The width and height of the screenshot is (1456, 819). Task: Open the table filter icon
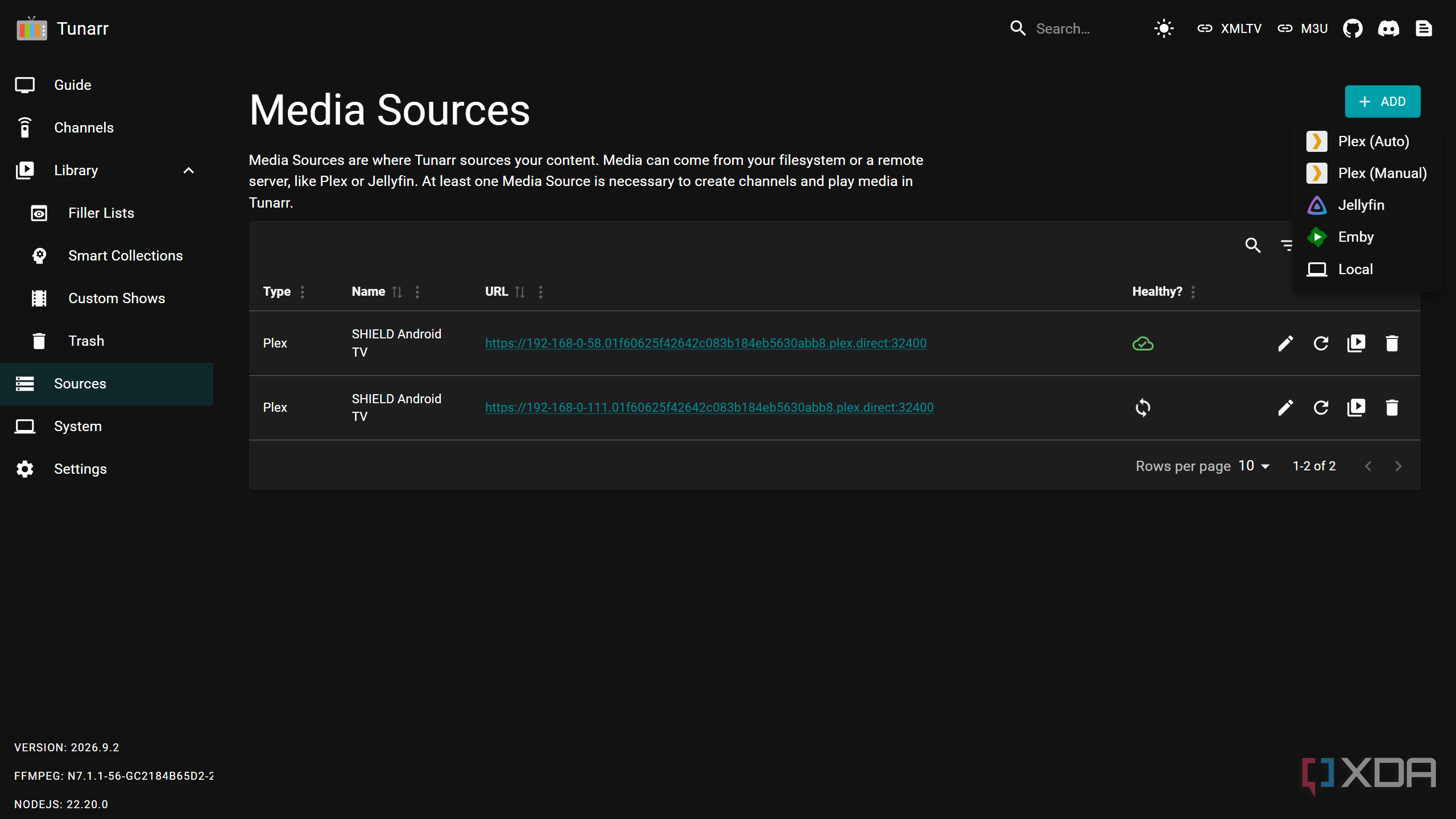pos(1286,245)
